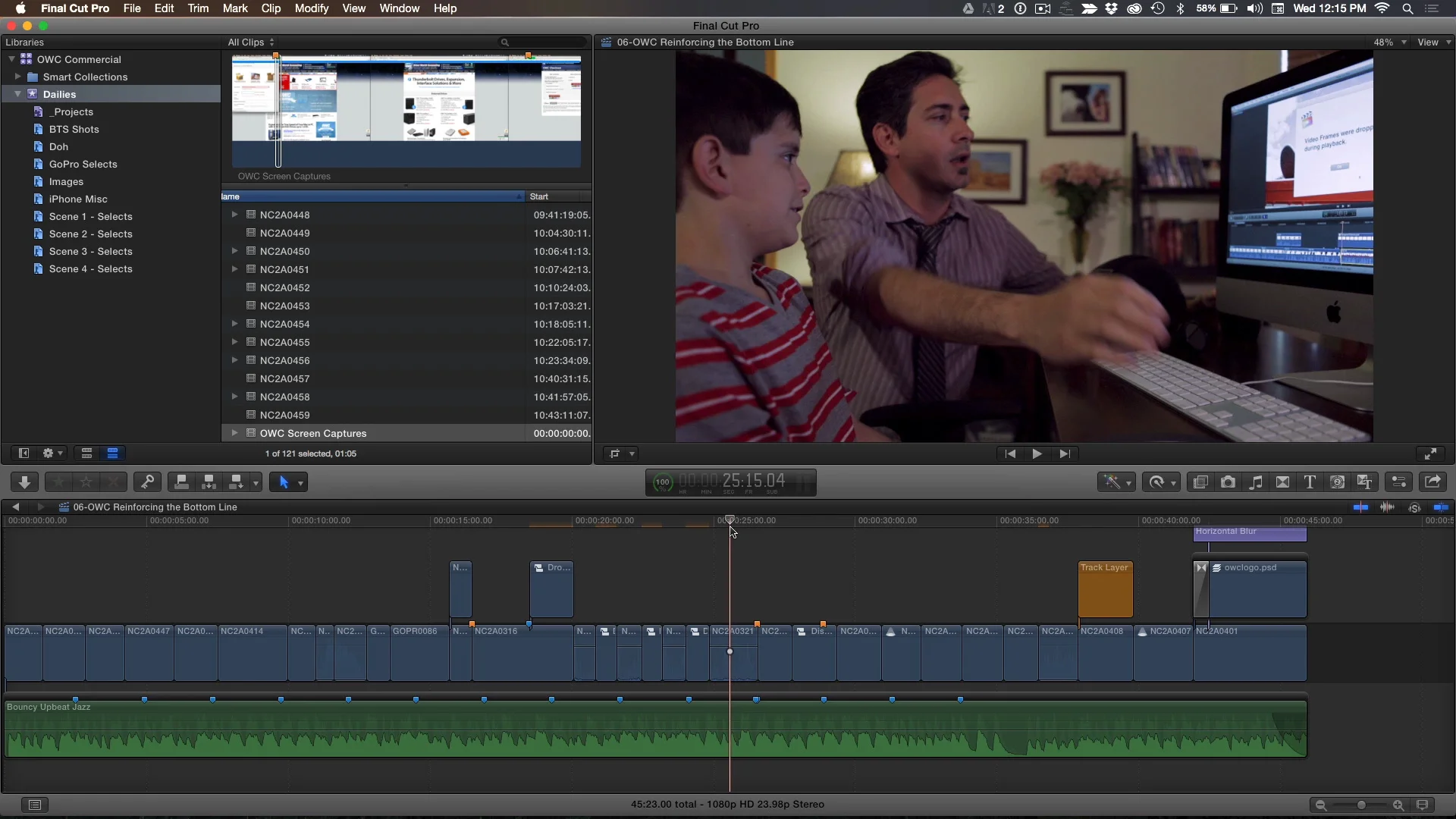Open the Modify menu
The image size is (1456, 819).
point(311,8)
